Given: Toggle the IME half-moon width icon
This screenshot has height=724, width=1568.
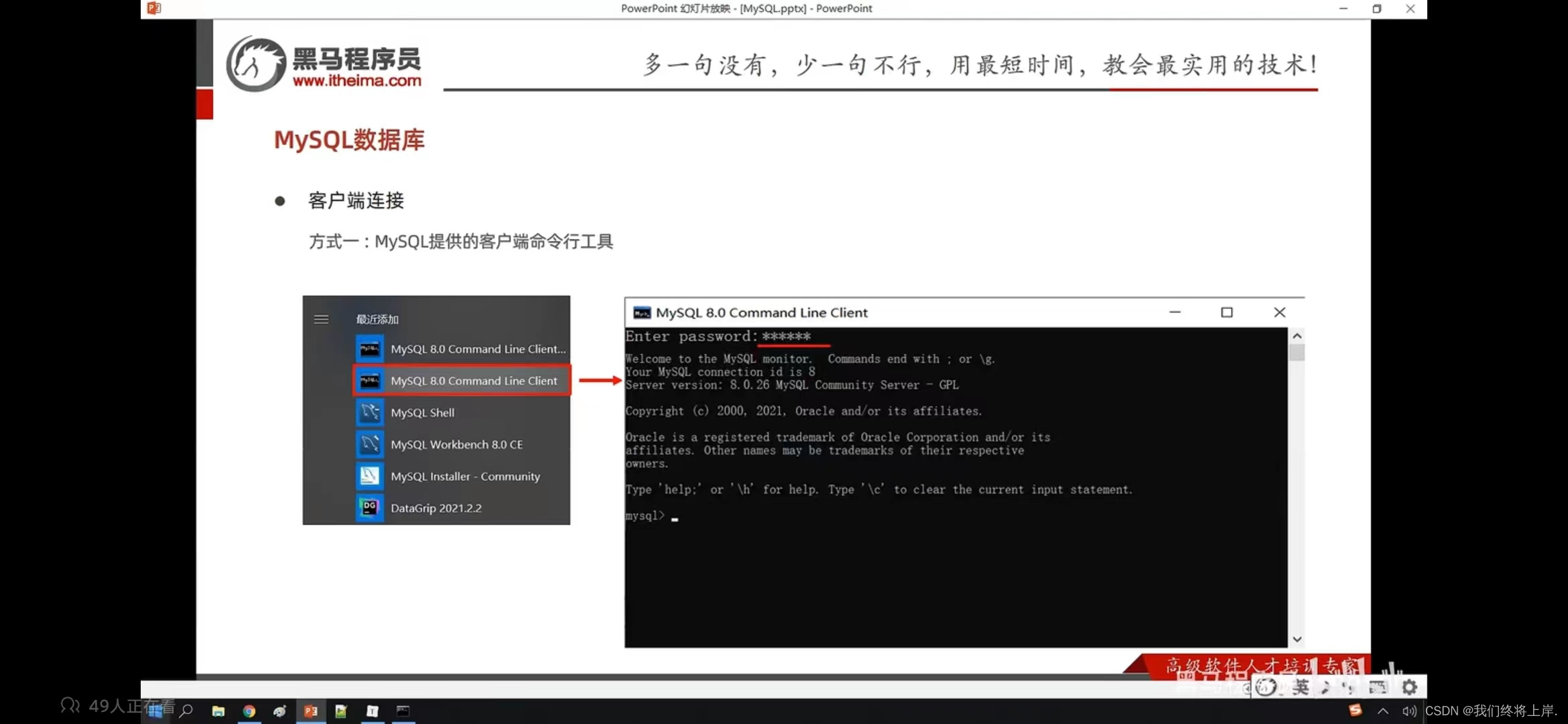Looking at the screenshot, I should 1325,687.
